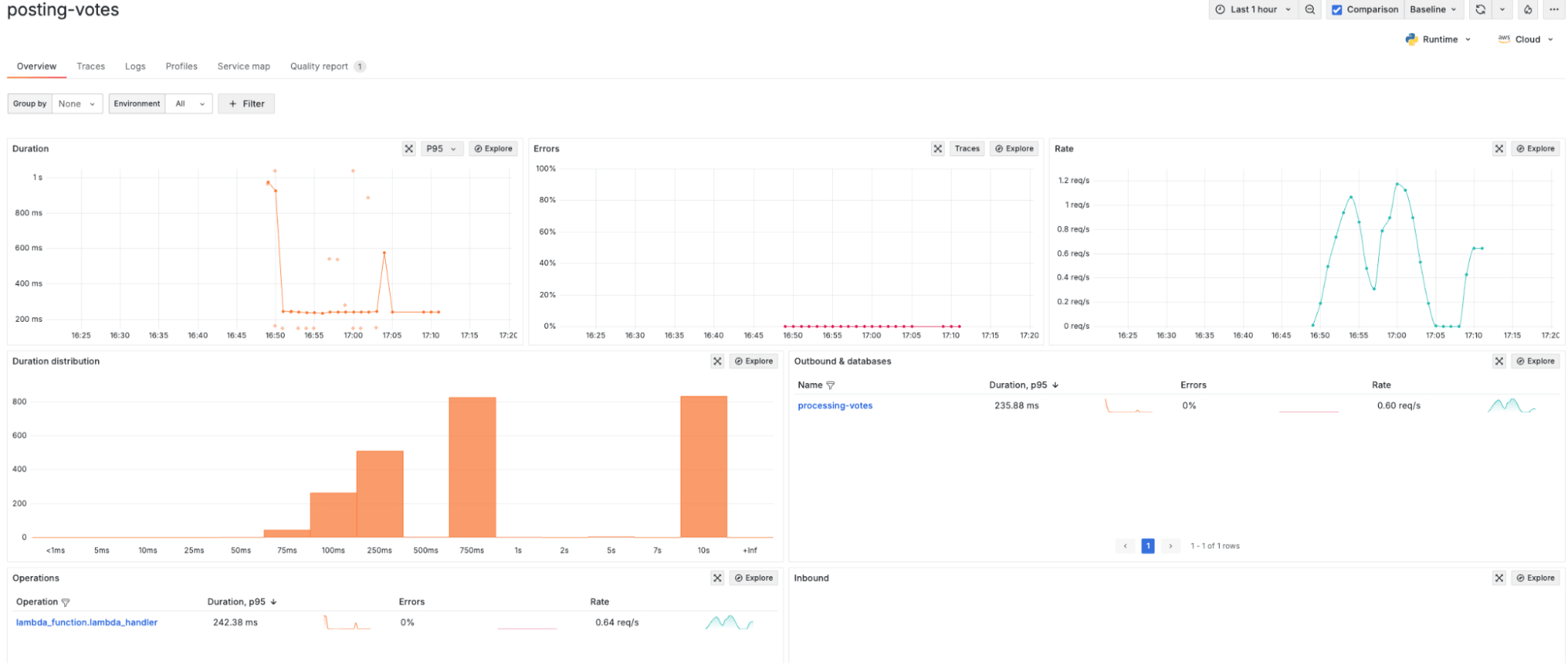Image resolution: width=1568 pixels, height=664 pixels.
Task: Click Explore on the Rate panel
Action: coord(1535,148)
